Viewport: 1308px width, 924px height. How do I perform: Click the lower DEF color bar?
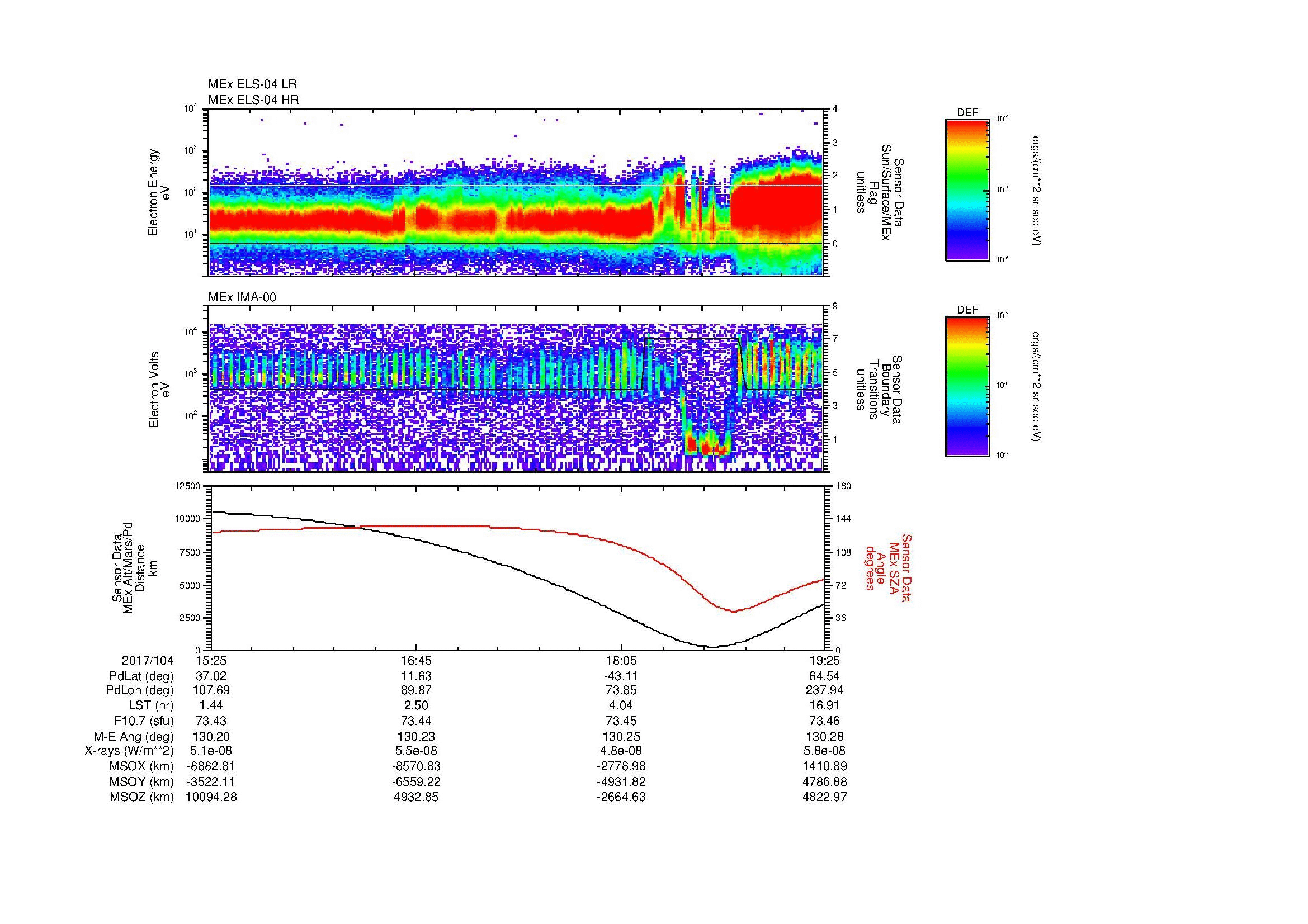tap(967, 387)
